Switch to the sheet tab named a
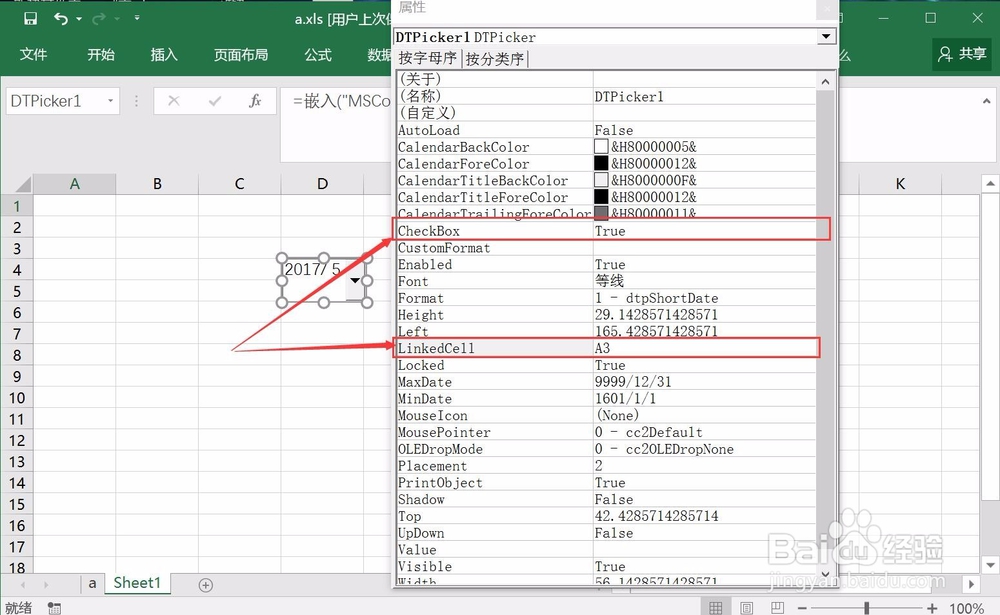 pyautogui.click(x=92, y=583)
